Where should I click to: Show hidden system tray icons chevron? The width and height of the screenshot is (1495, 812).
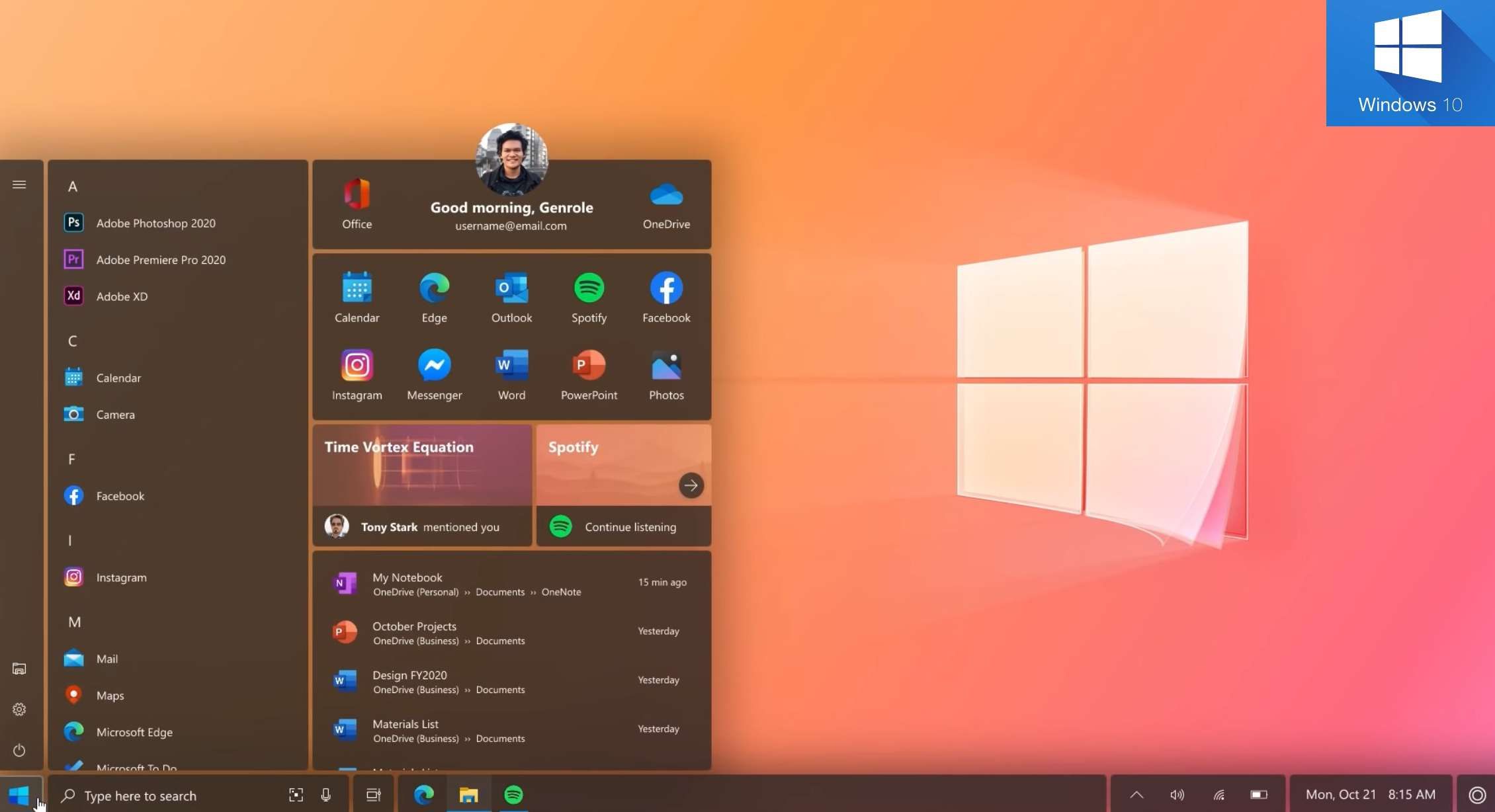1136,795
